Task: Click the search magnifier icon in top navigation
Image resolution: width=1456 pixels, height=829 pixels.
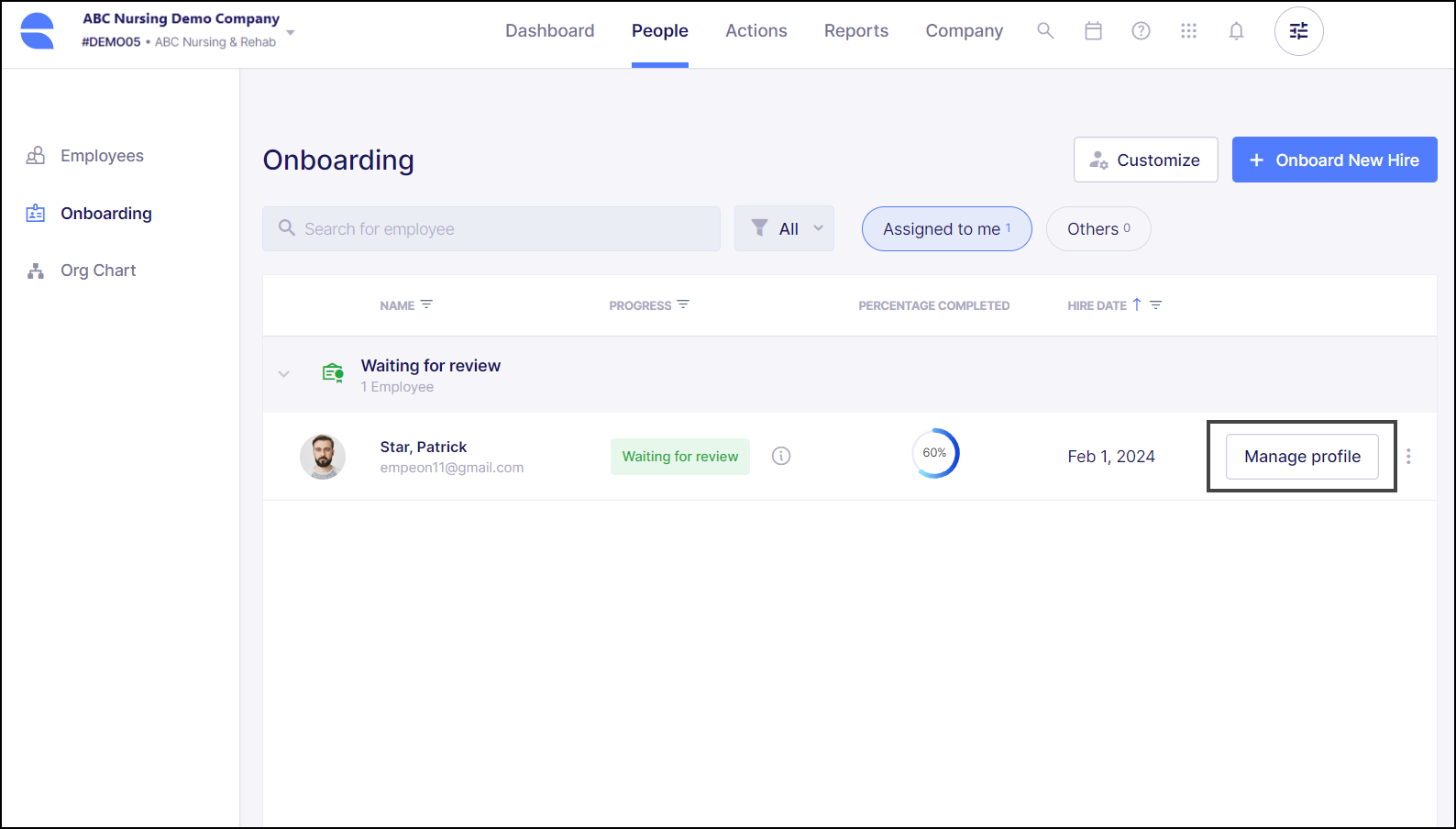Action: (1045, 31)
